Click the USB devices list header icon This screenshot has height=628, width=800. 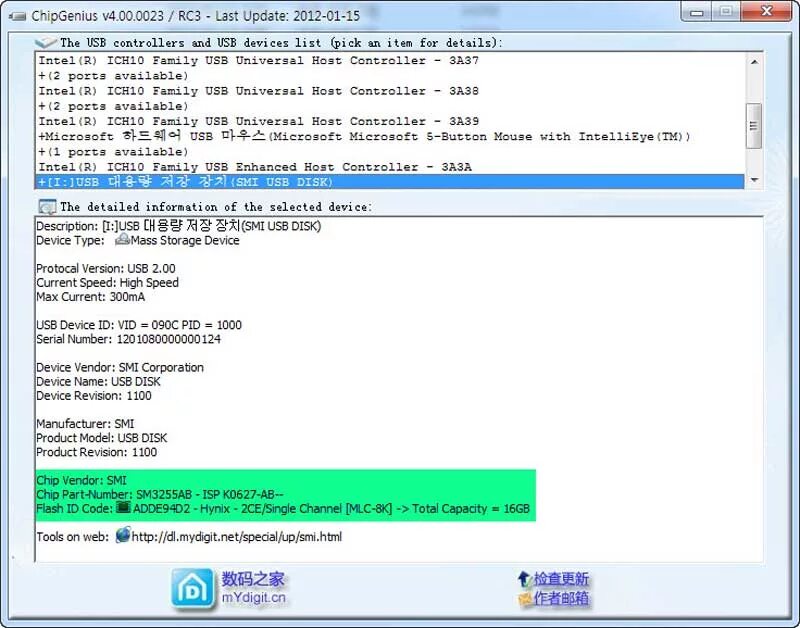pyautogui.click(x=45, y=42)
